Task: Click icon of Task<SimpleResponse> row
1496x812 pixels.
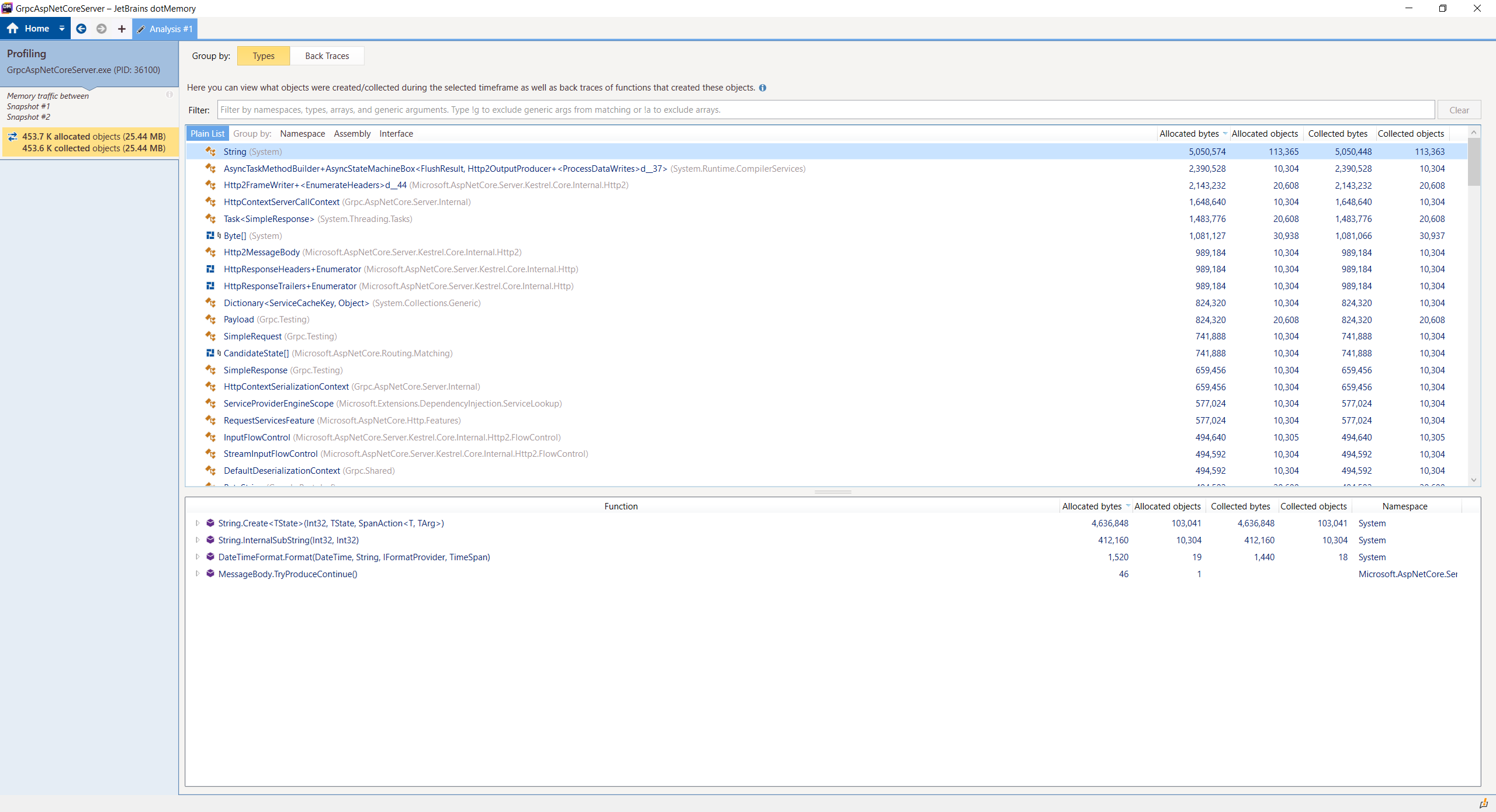Action: click(x=210, y=219)
